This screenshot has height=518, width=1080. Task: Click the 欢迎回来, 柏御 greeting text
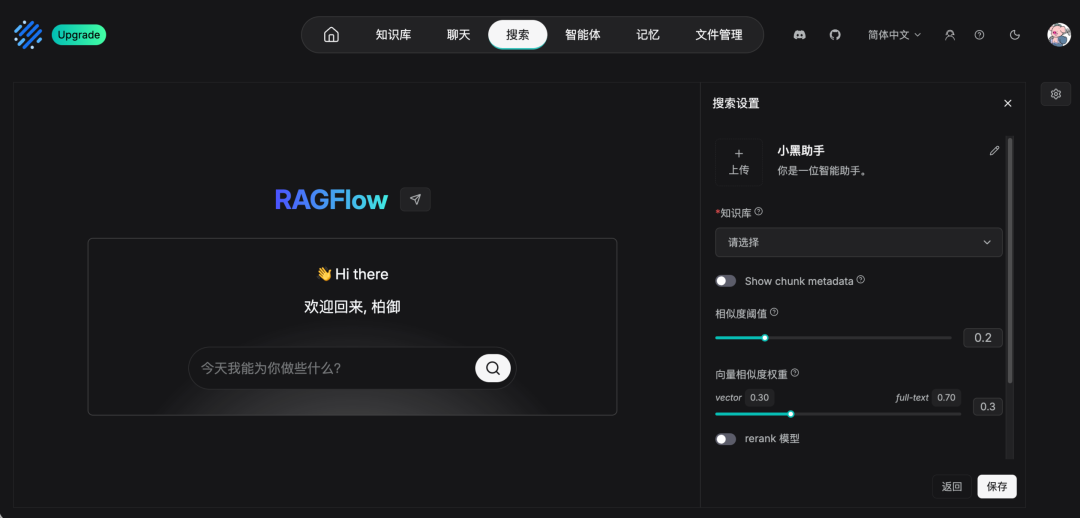coord(352,307)
